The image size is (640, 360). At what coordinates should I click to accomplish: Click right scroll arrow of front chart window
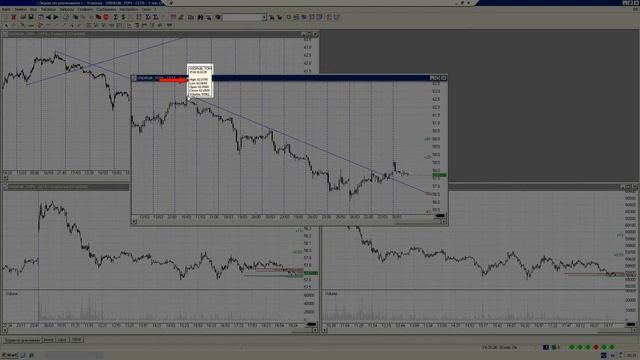point(444,222)
